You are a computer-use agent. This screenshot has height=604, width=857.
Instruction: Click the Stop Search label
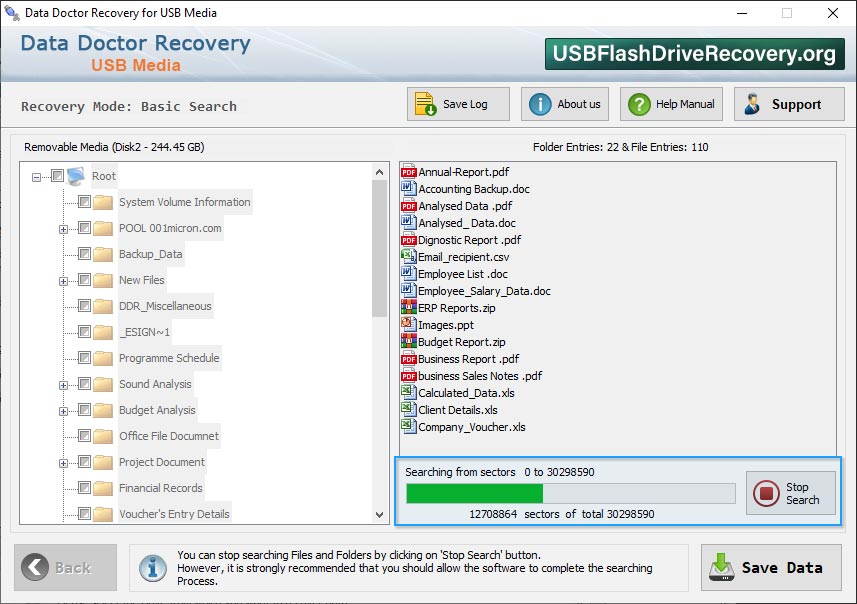click(x=802, y=493)
